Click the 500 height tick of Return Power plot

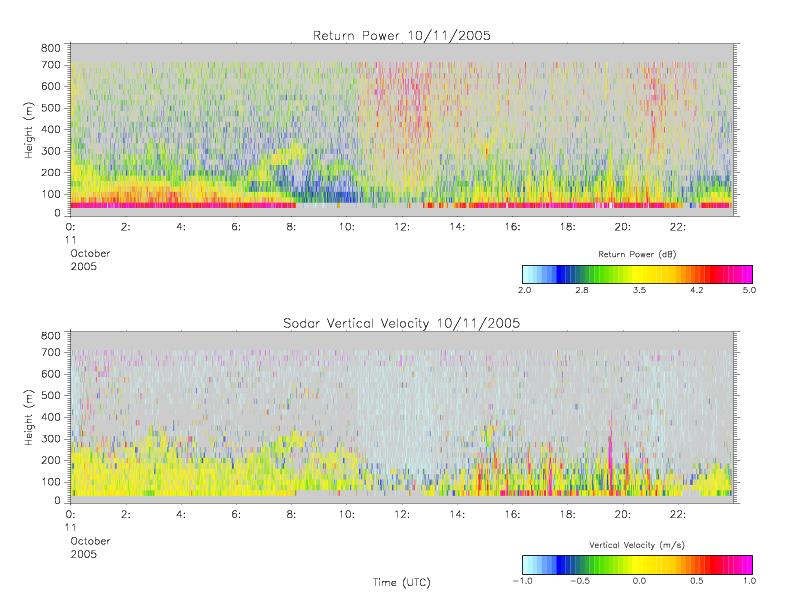(50, 108)
